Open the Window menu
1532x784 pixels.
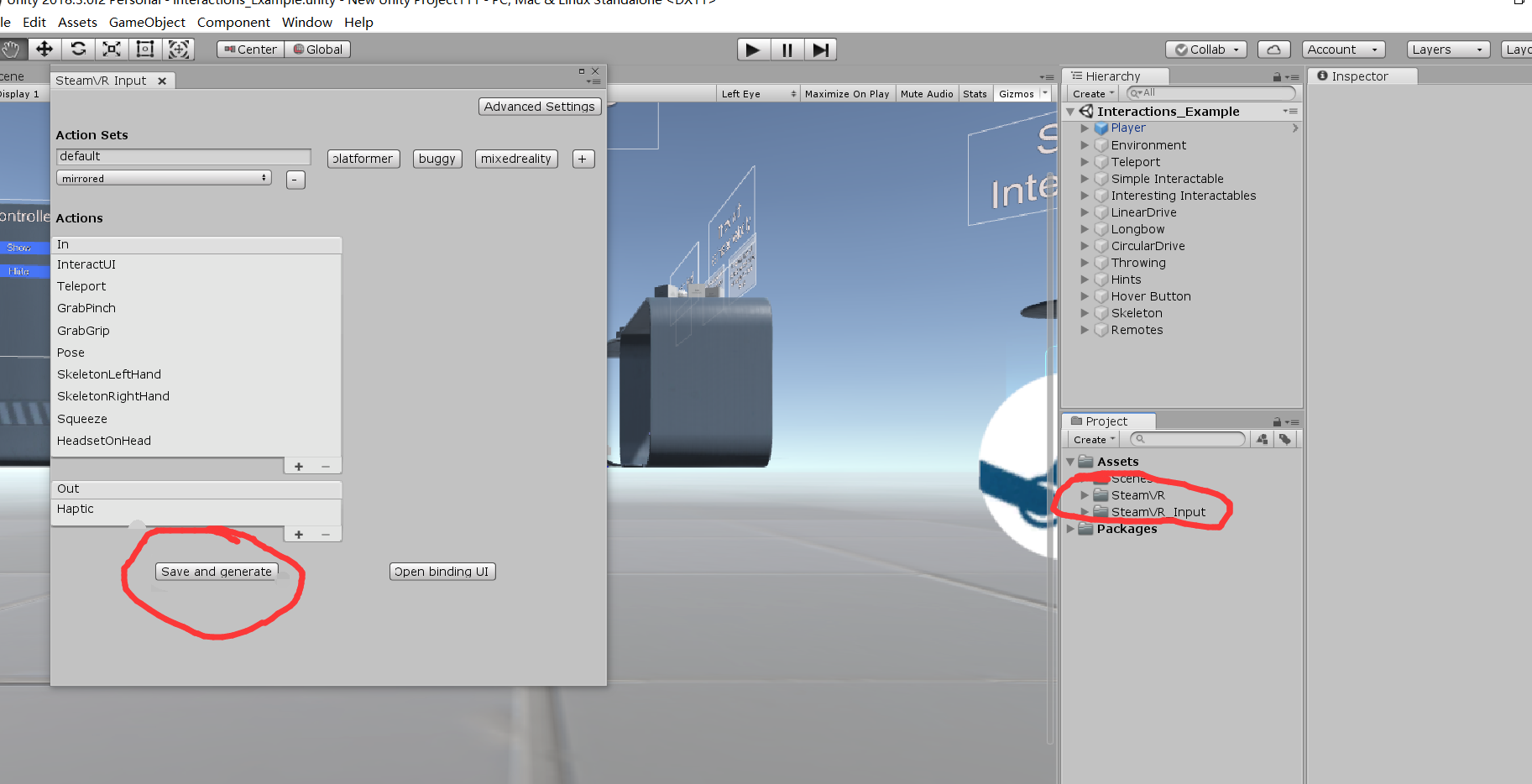307,22
